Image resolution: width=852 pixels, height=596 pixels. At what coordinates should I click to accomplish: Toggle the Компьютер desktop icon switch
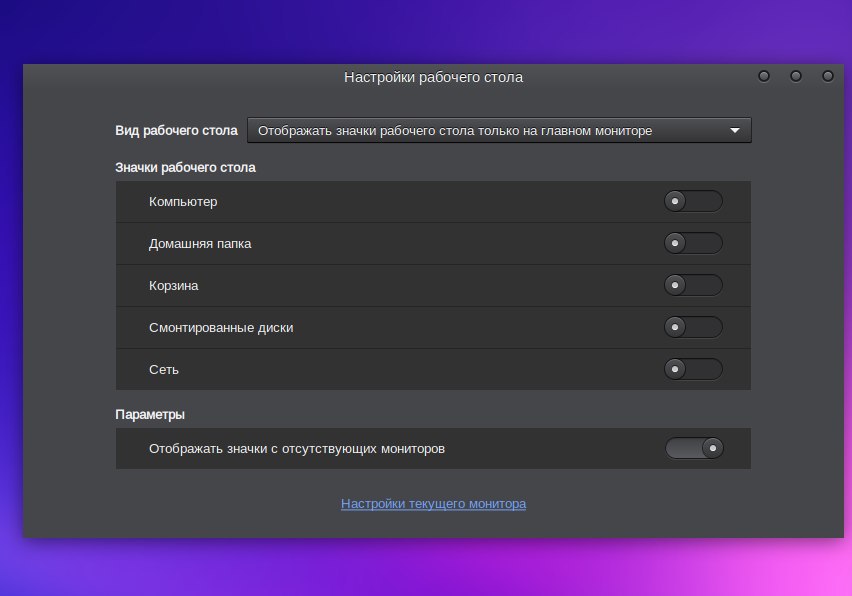(693, 201)
